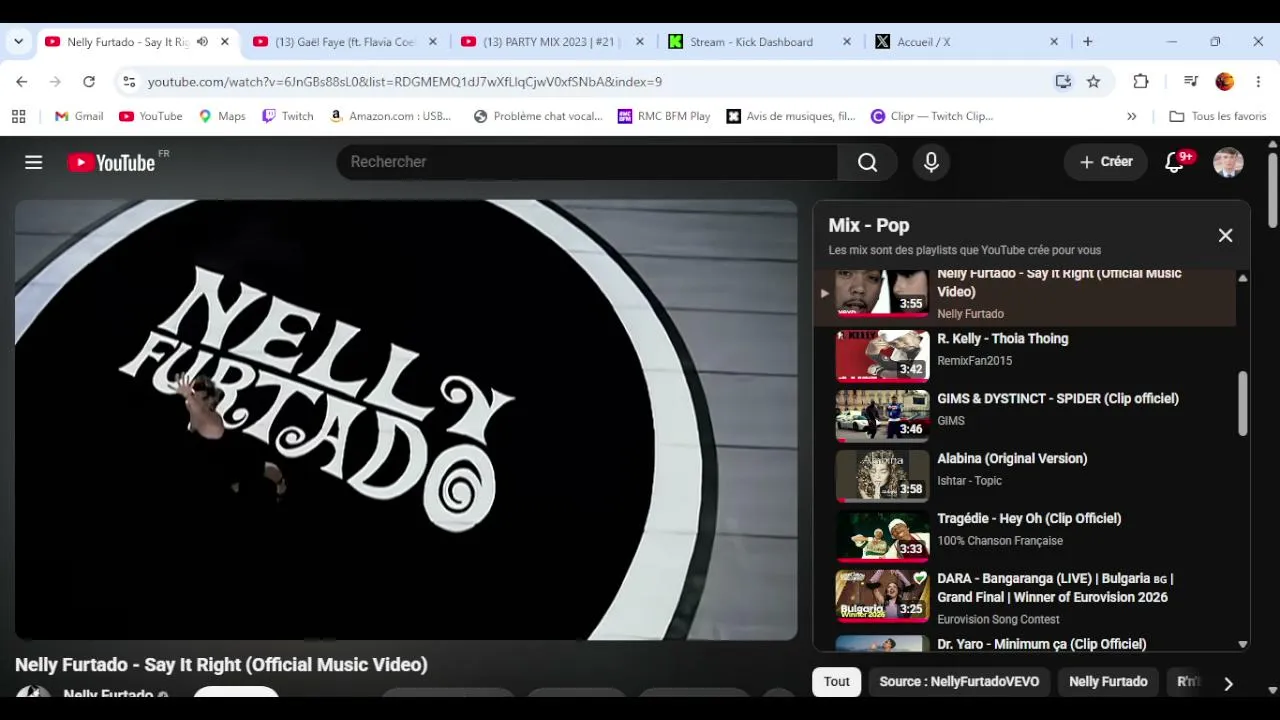
Task: Click the video title under the player
Action: click(x=221, y=665)
